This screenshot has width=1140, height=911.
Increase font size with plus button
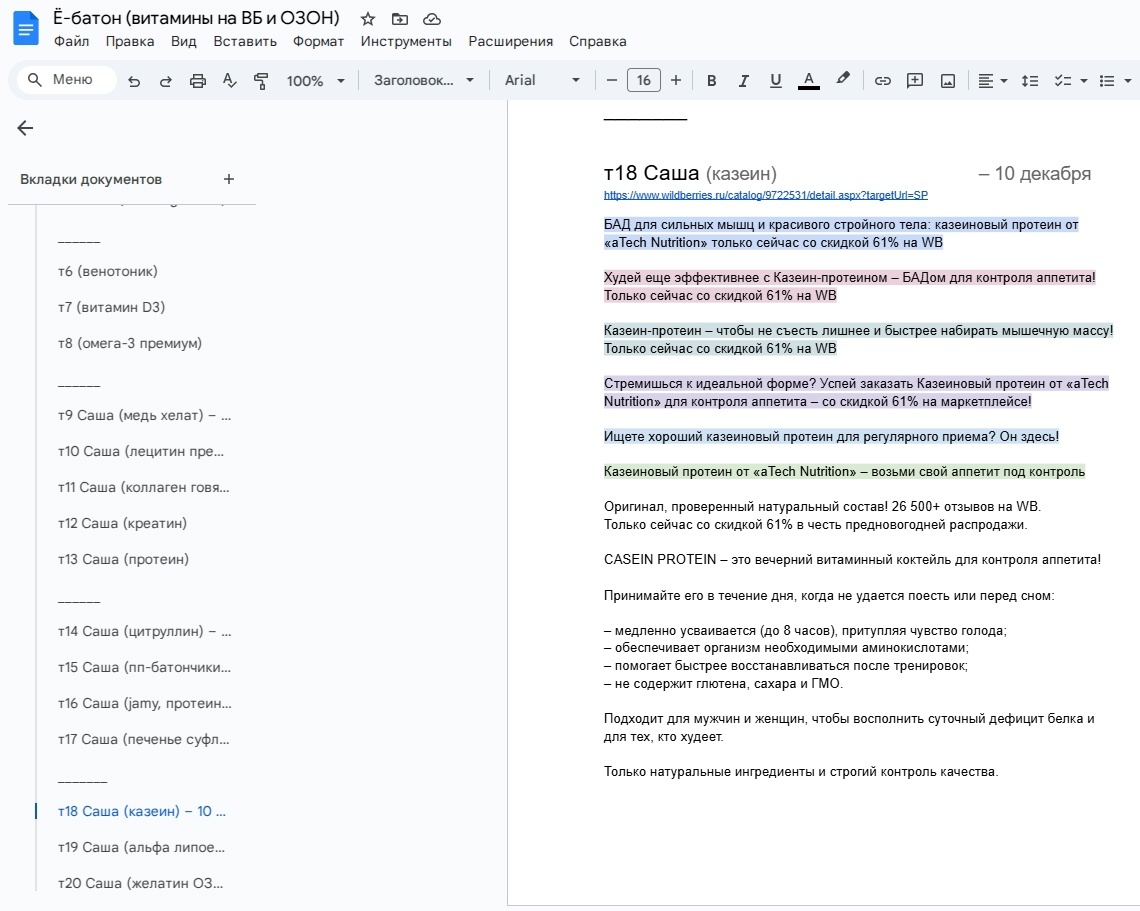tap(675, 81)
